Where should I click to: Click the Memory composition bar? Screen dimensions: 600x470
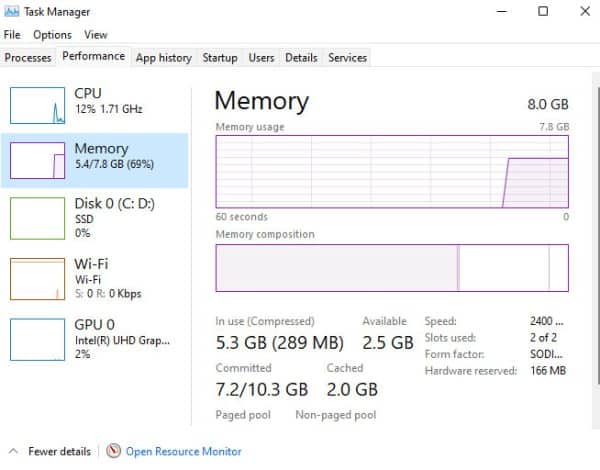click(x=391, y=268)
